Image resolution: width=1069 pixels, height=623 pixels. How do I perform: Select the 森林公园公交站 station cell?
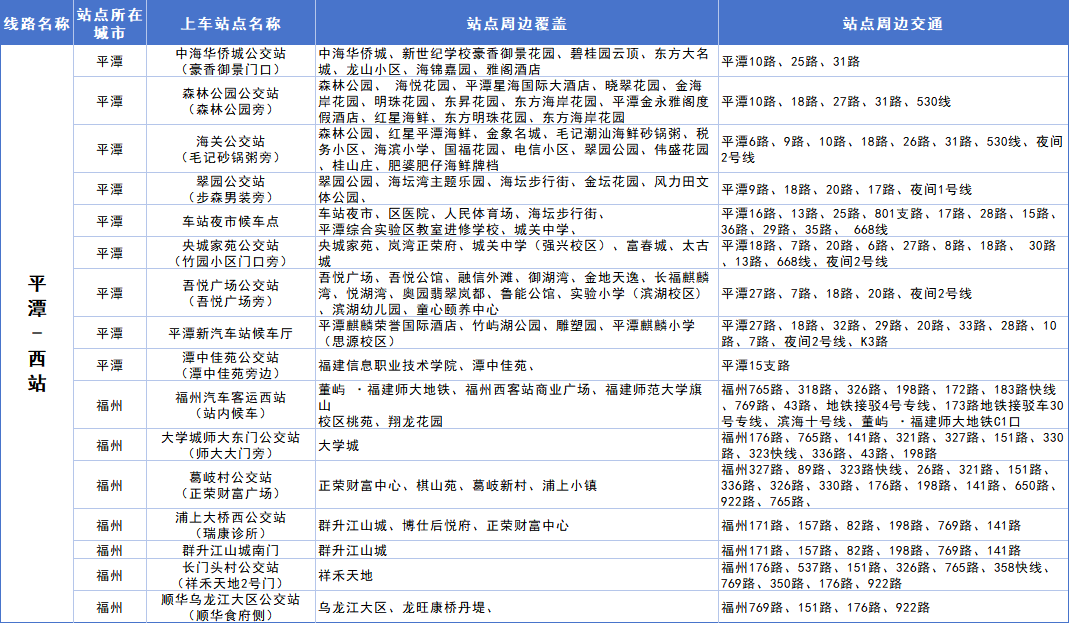[x=231, y=101]
